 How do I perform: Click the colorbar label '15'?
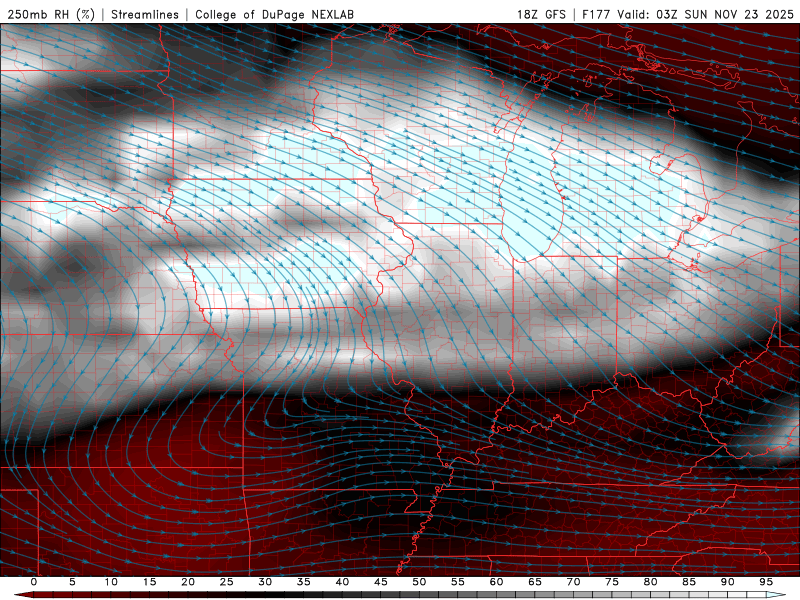149,582
